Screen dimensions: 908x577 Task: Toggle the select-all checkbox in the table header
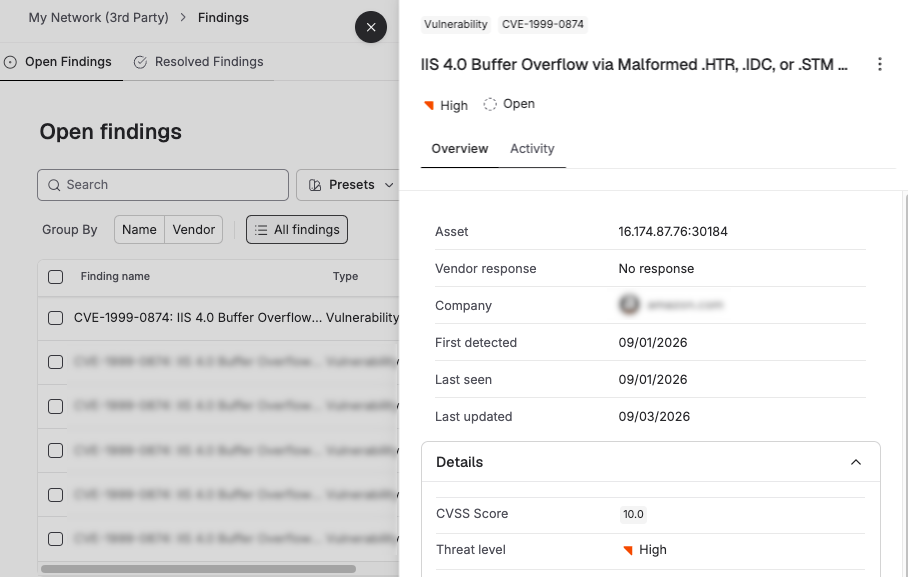pyautogui.click(x=56, y=277)
